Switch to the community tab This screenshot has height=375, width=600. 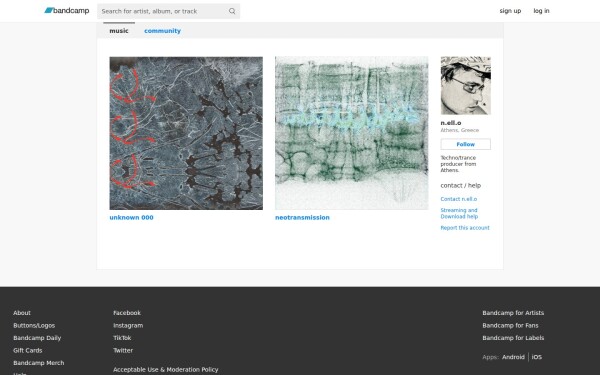[x=162, y=31]
